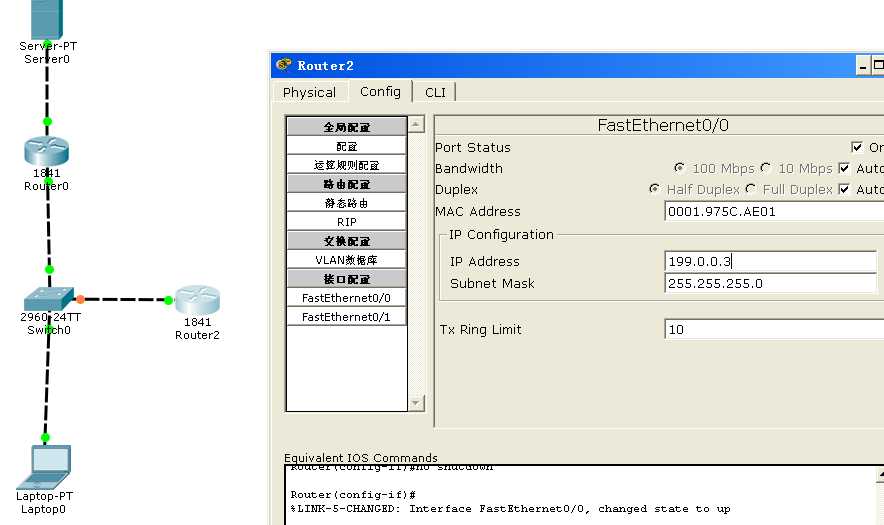
Task: Click the sidebar scroll up arrow
Action: click(x=416, y=123)
